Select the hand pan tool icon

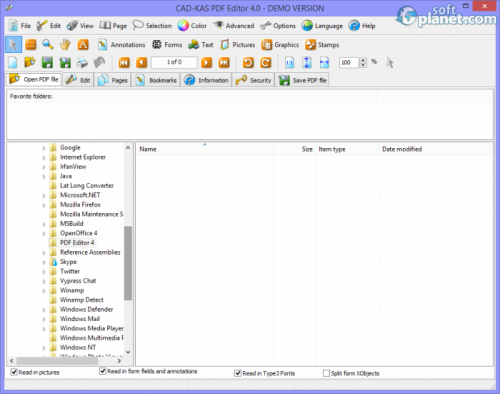click(65, 44)
